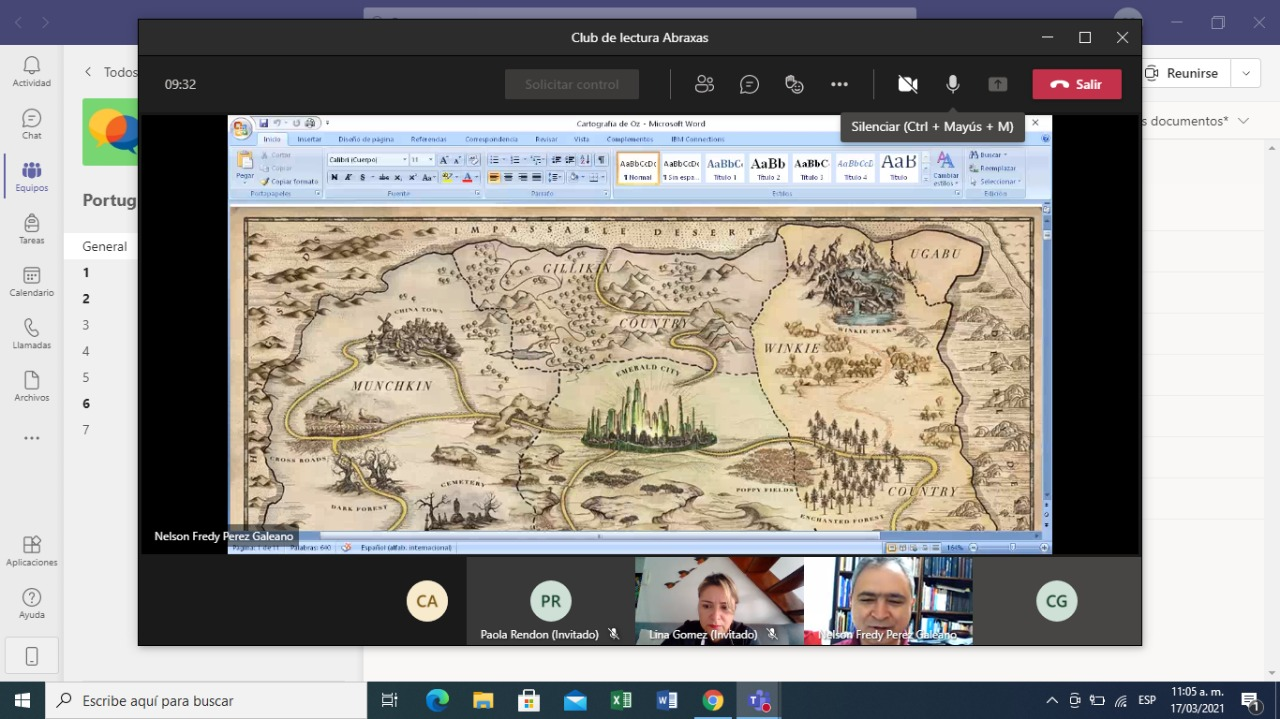Click the Wi-Fi network tray icon
The height and width of the screenshot is (719, 1280).
1121,700
